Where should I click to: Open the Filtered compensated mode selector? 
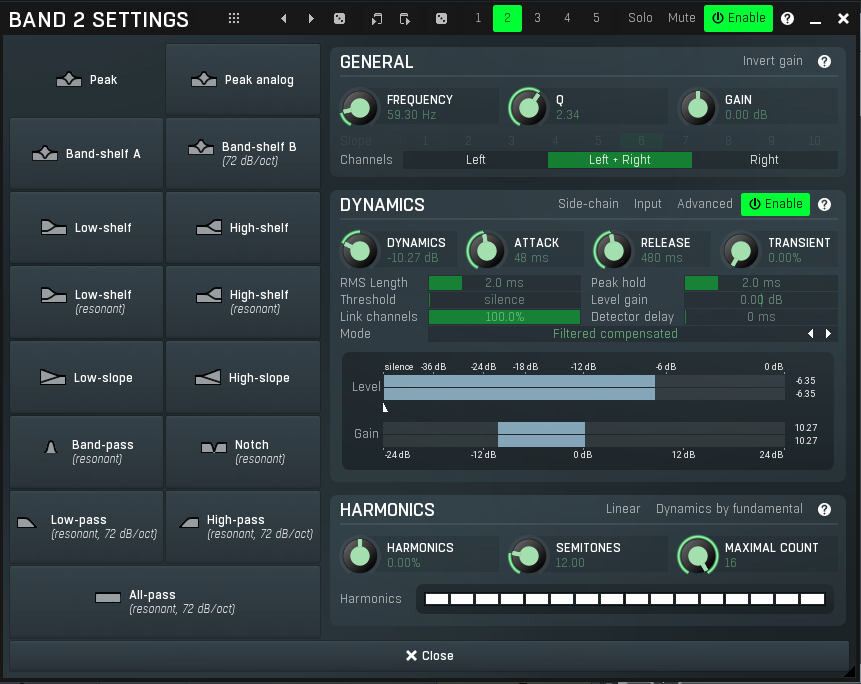coord(615,334)
